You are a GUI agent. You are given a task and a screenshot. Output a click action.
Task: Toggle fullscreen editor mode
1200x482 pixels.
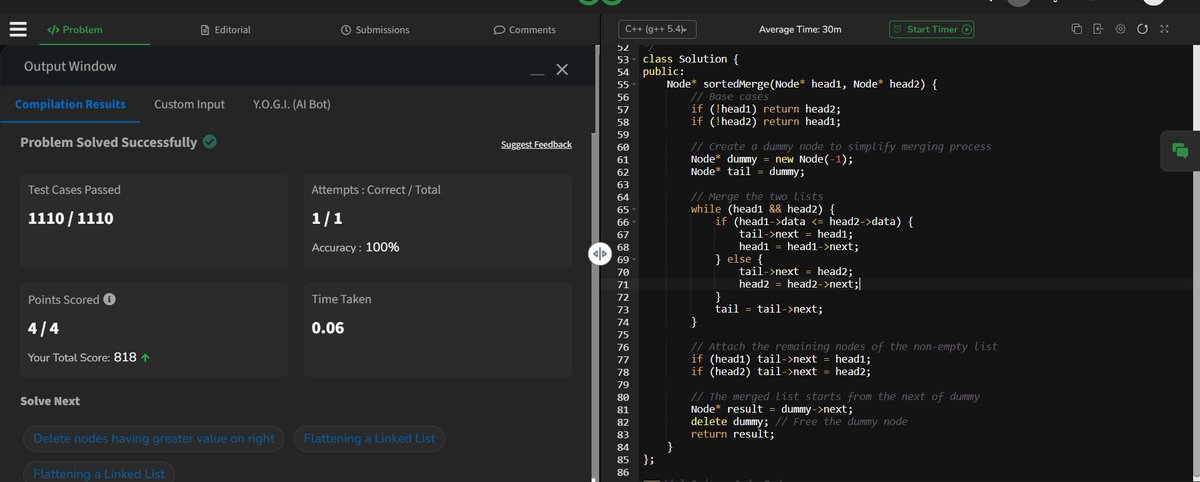[1164, 29]
